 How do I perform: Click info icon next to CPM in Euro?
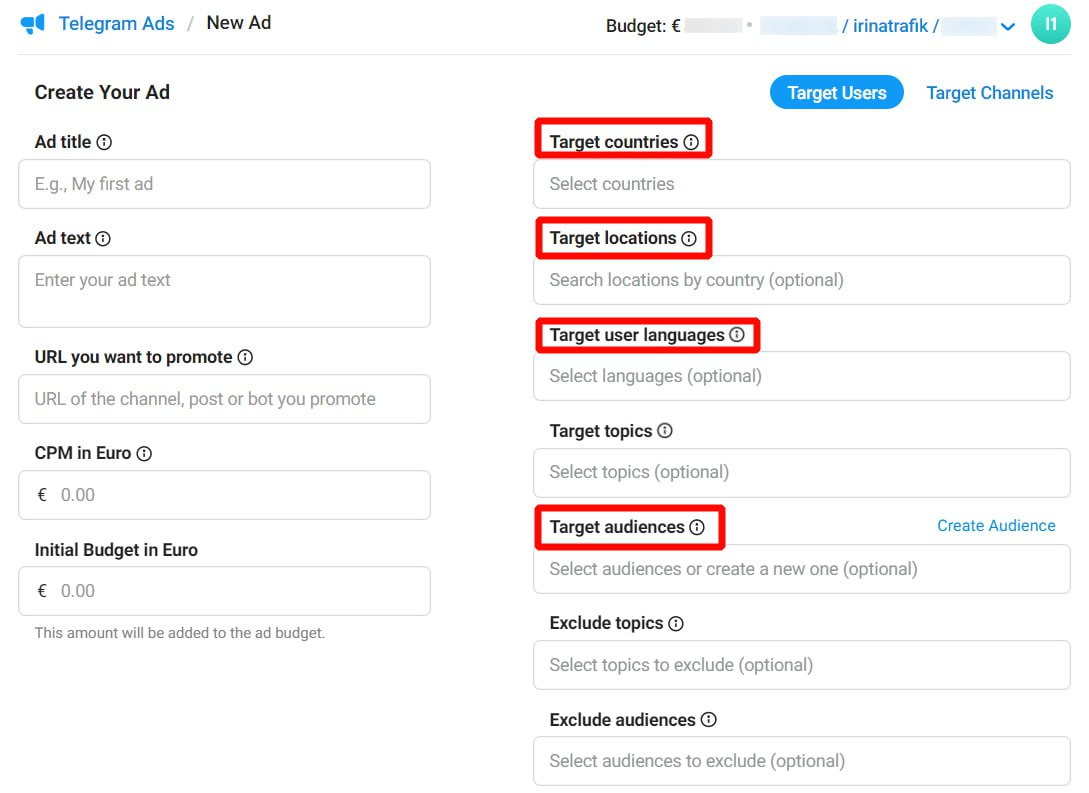144,454
